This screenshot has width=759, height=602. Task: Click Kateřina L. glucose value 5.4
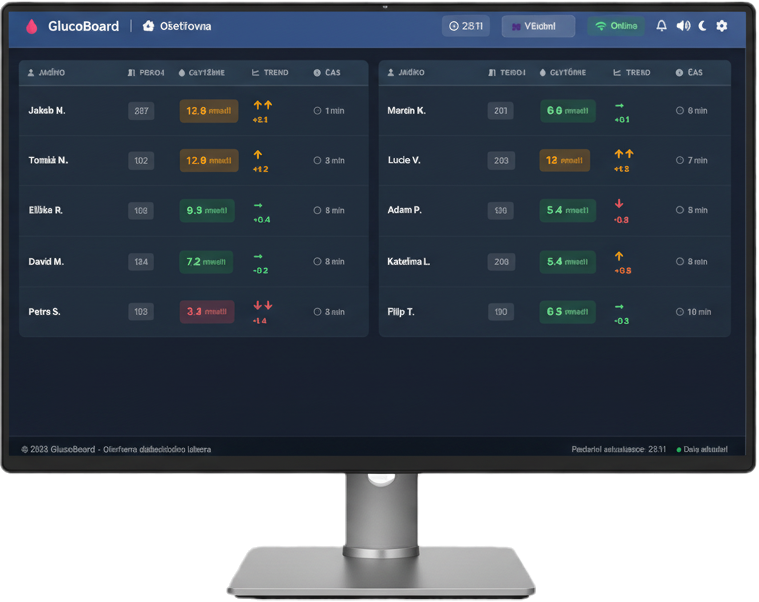point(567,262)
